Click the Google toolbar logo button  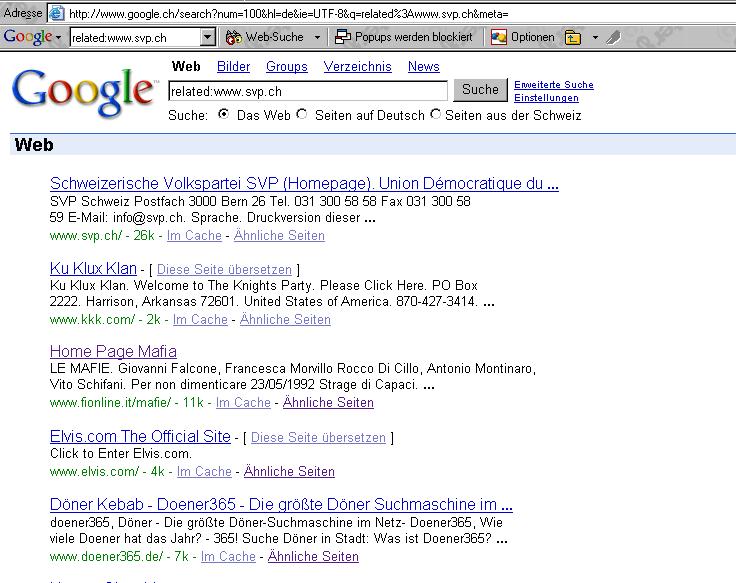pyautogui.click(x=32, y=37)
